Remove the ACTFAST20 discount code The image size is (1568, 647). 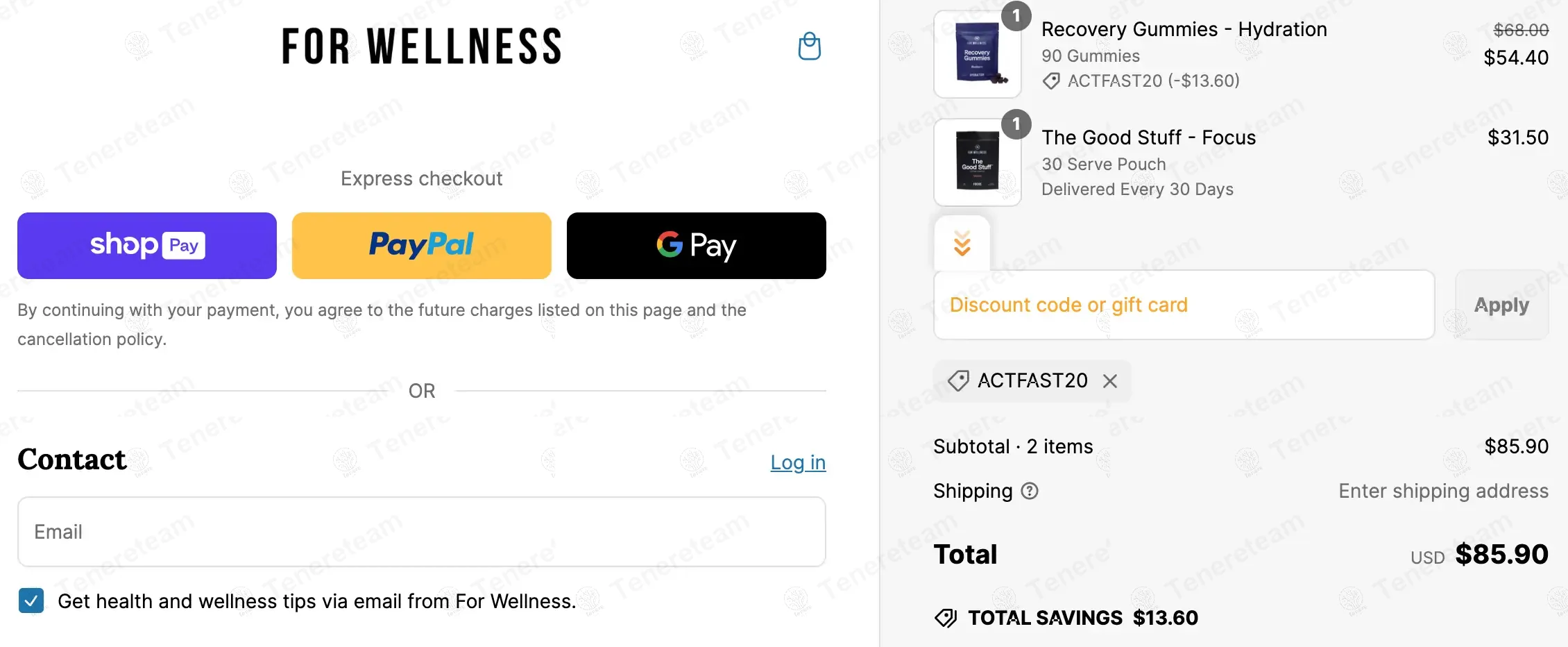[1110, 381]
